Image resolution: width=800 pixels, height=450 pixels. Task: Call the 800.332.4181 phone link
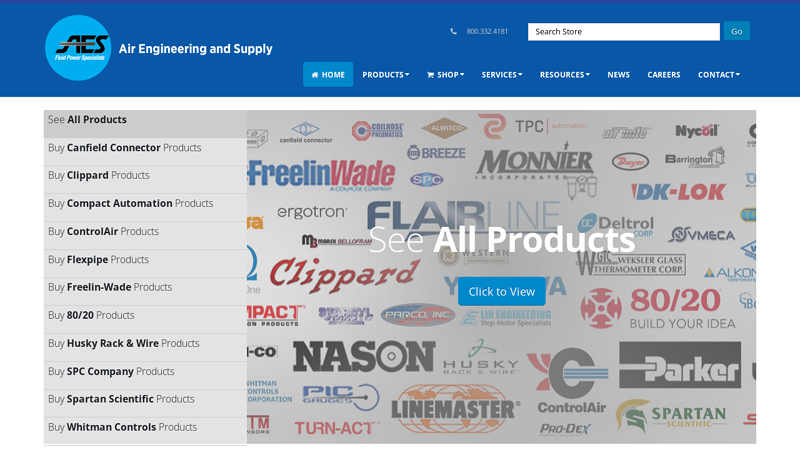coord(487,32)
